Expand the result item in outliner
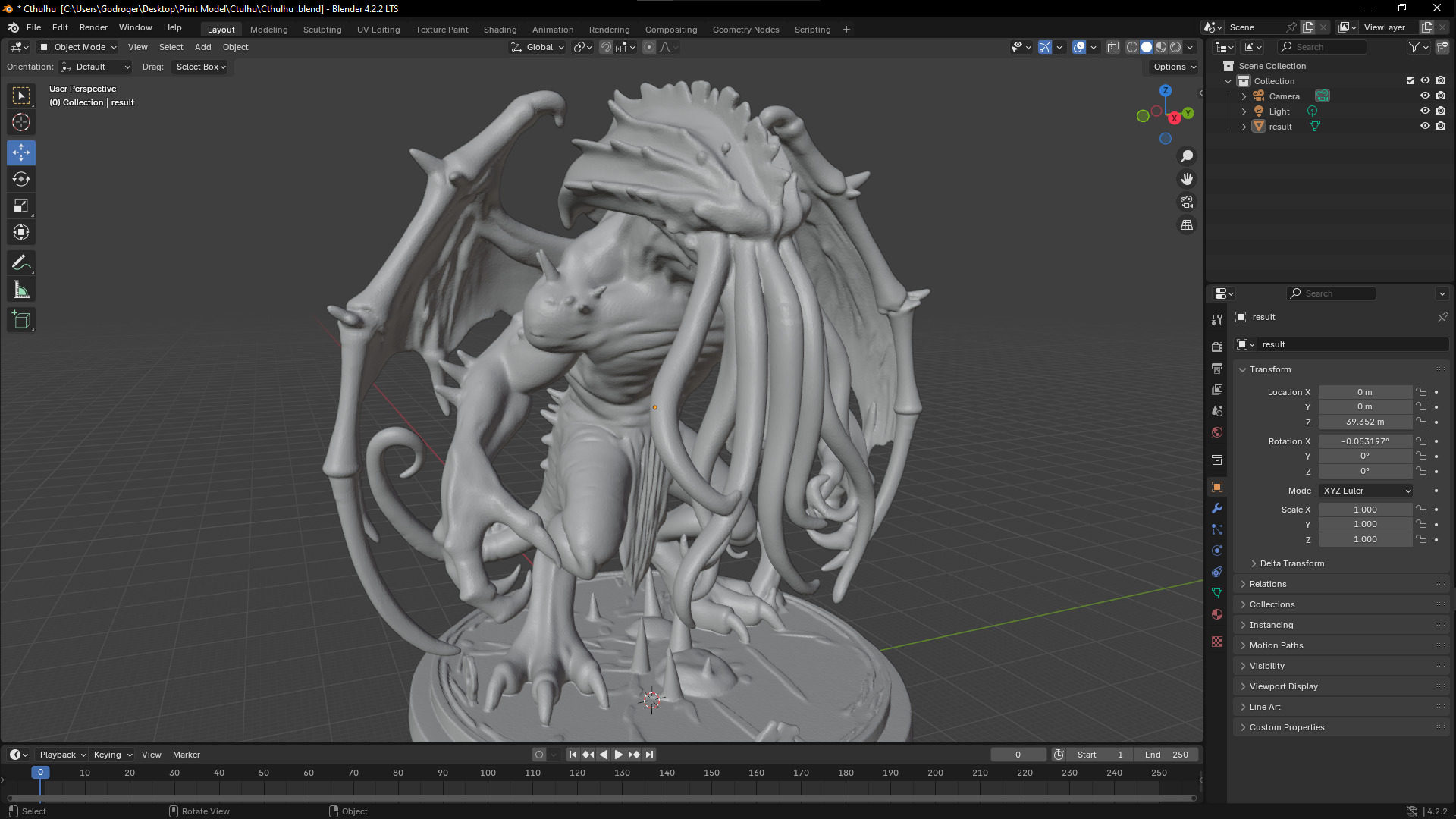1456x819 pixels. pos(1244,127)
